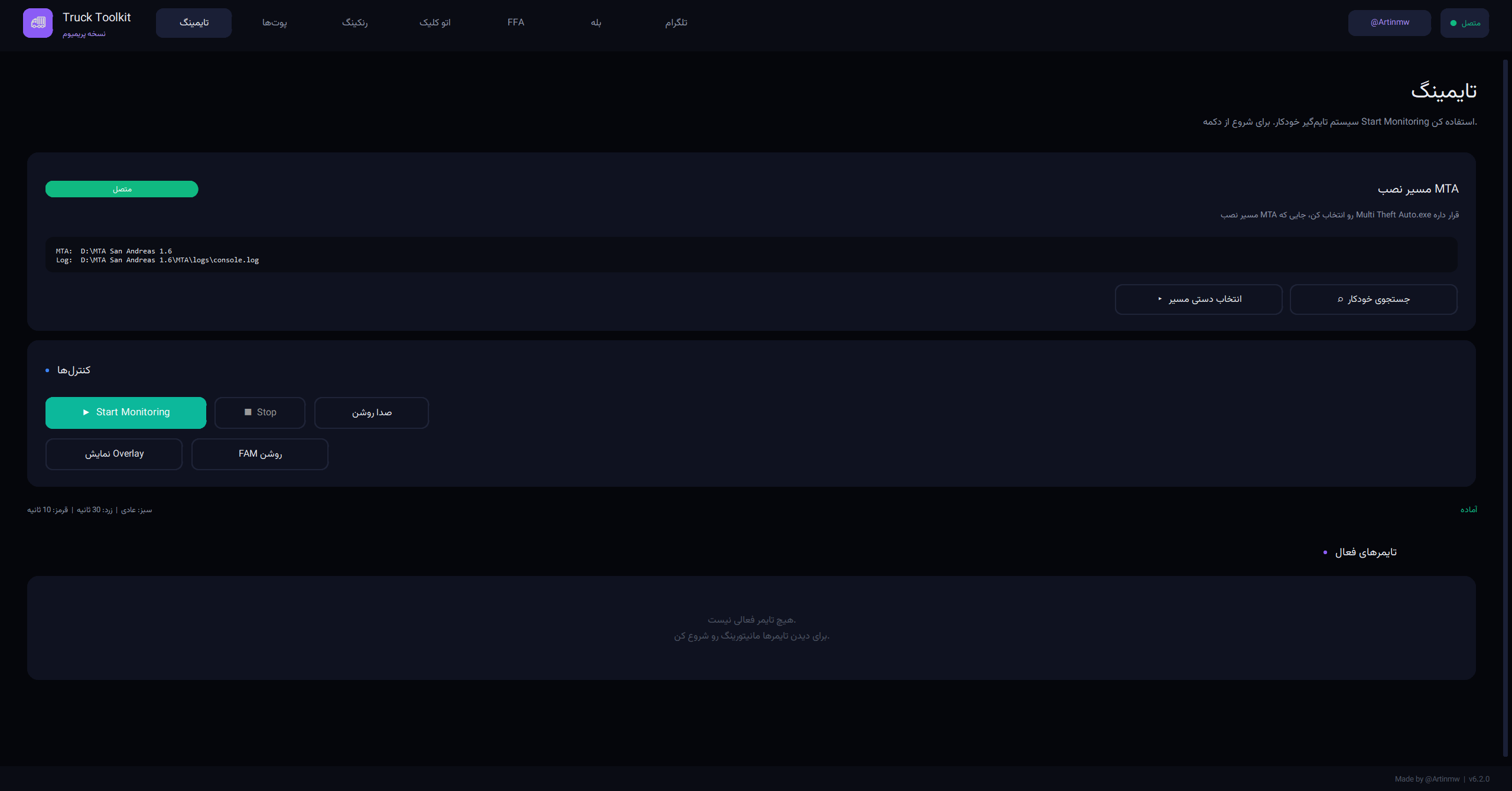Click the v6.2.0 version label
Viewport: 1512px width, 791px height.
(1479, 779)
